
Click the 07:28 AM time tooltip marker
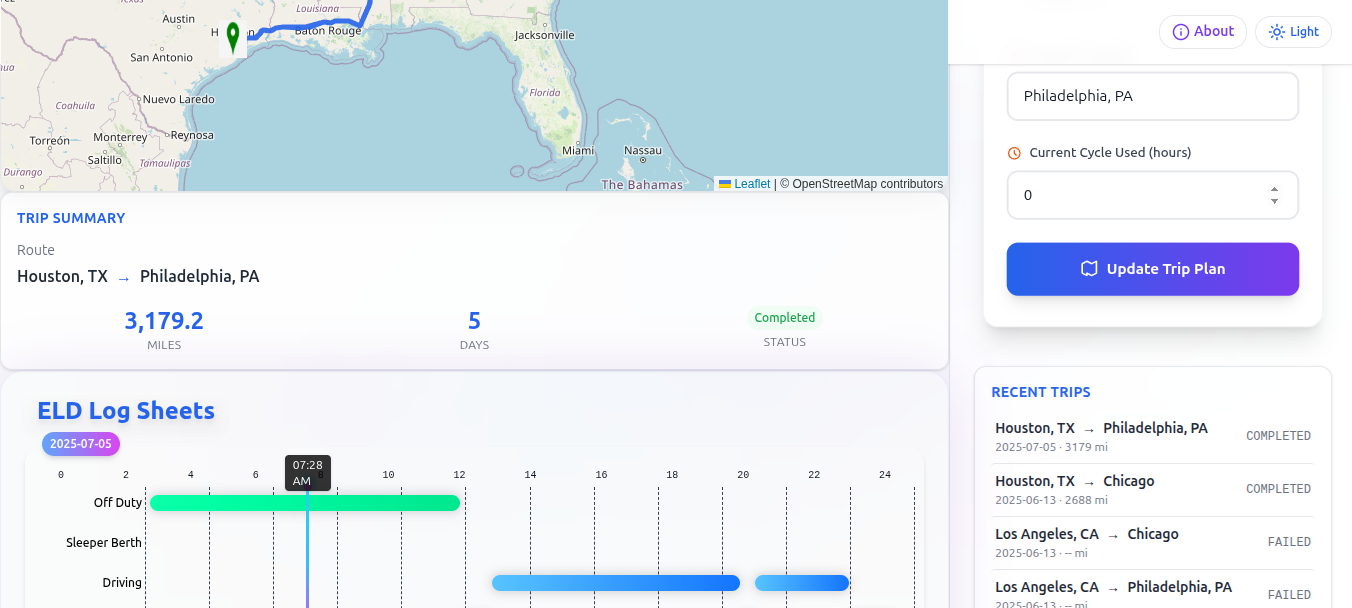[308, 473]
